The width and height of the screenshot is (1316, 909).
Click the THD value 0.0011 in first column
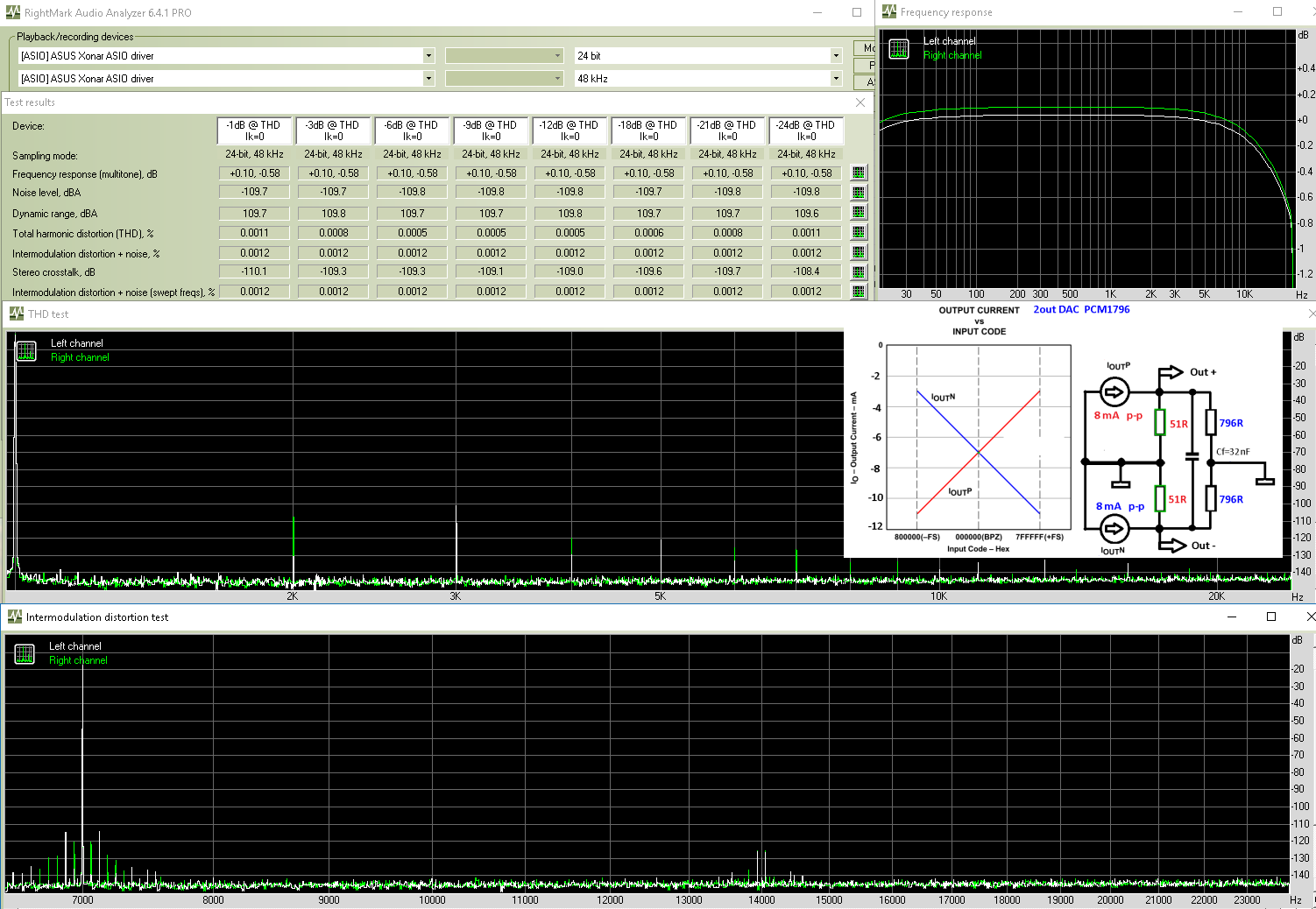(254, 233)
